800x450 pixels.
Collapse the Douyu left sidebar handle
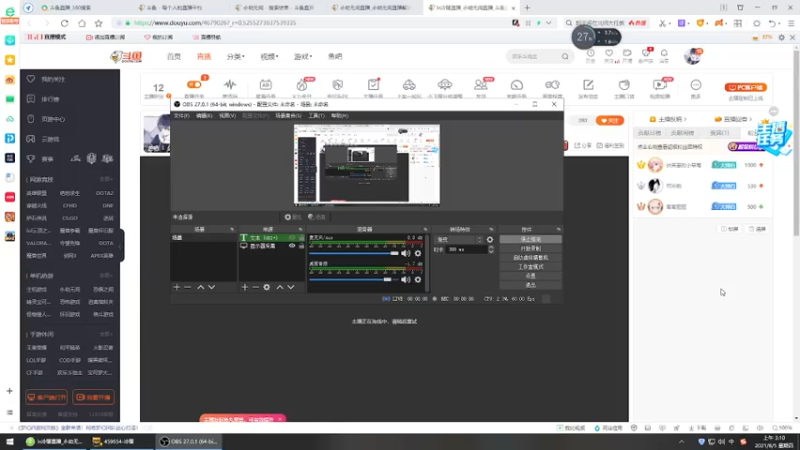coord(121,246)
